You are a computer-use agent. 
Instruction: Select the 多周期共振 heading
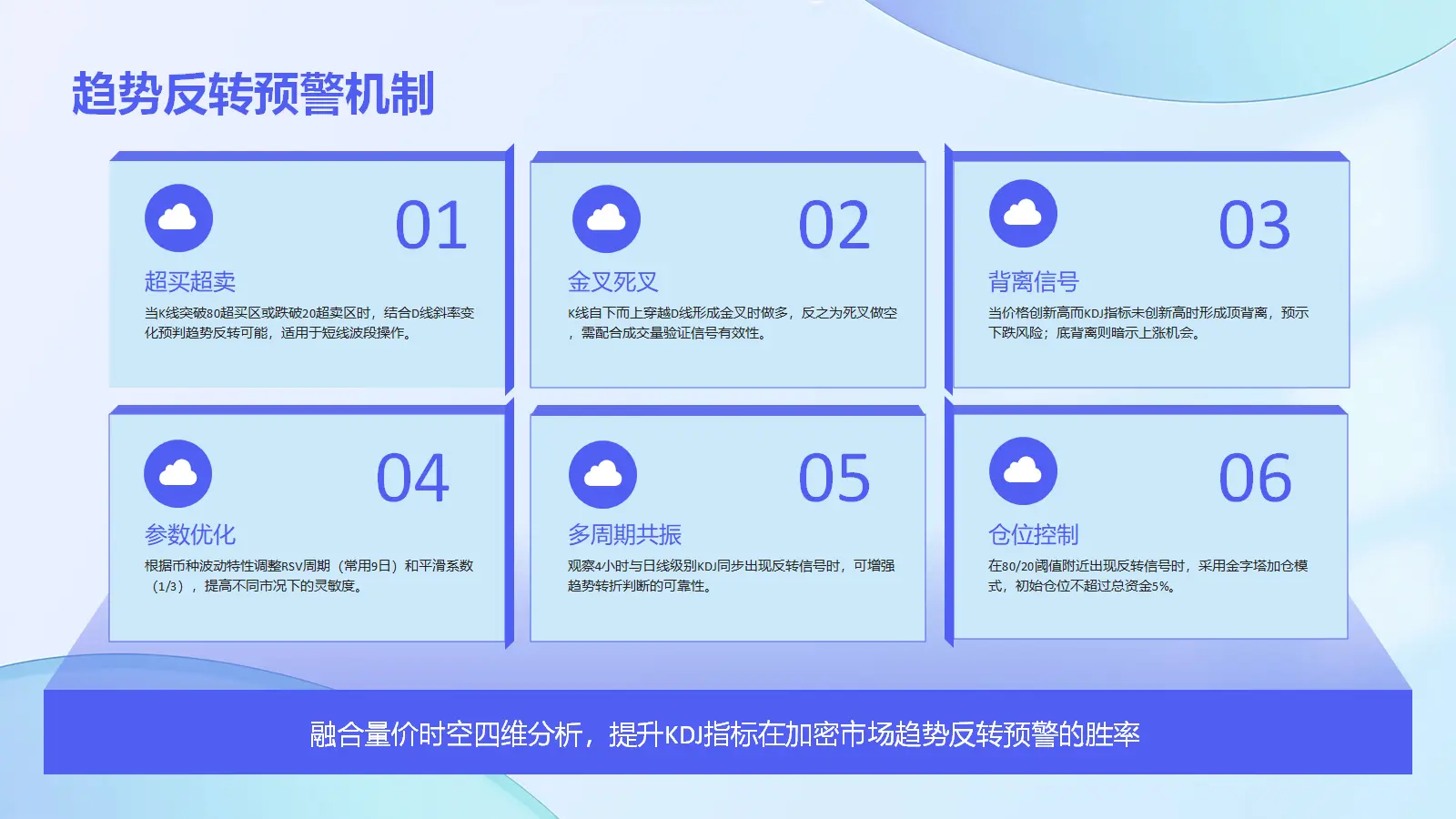point(625,535)
